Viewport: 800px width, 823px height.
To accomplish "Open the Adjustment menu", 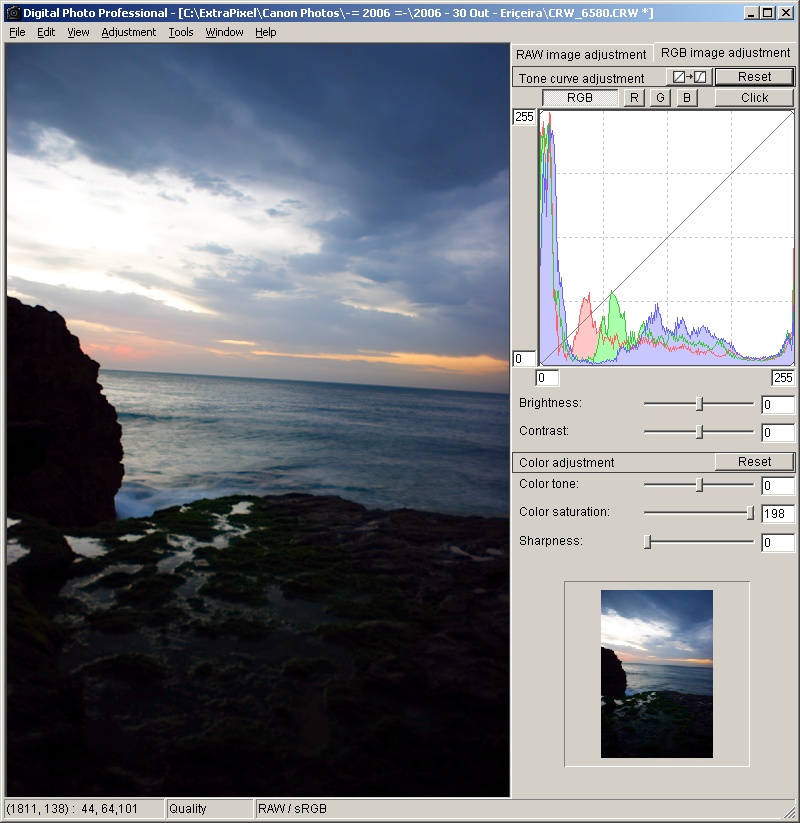I will coord(129,33).
